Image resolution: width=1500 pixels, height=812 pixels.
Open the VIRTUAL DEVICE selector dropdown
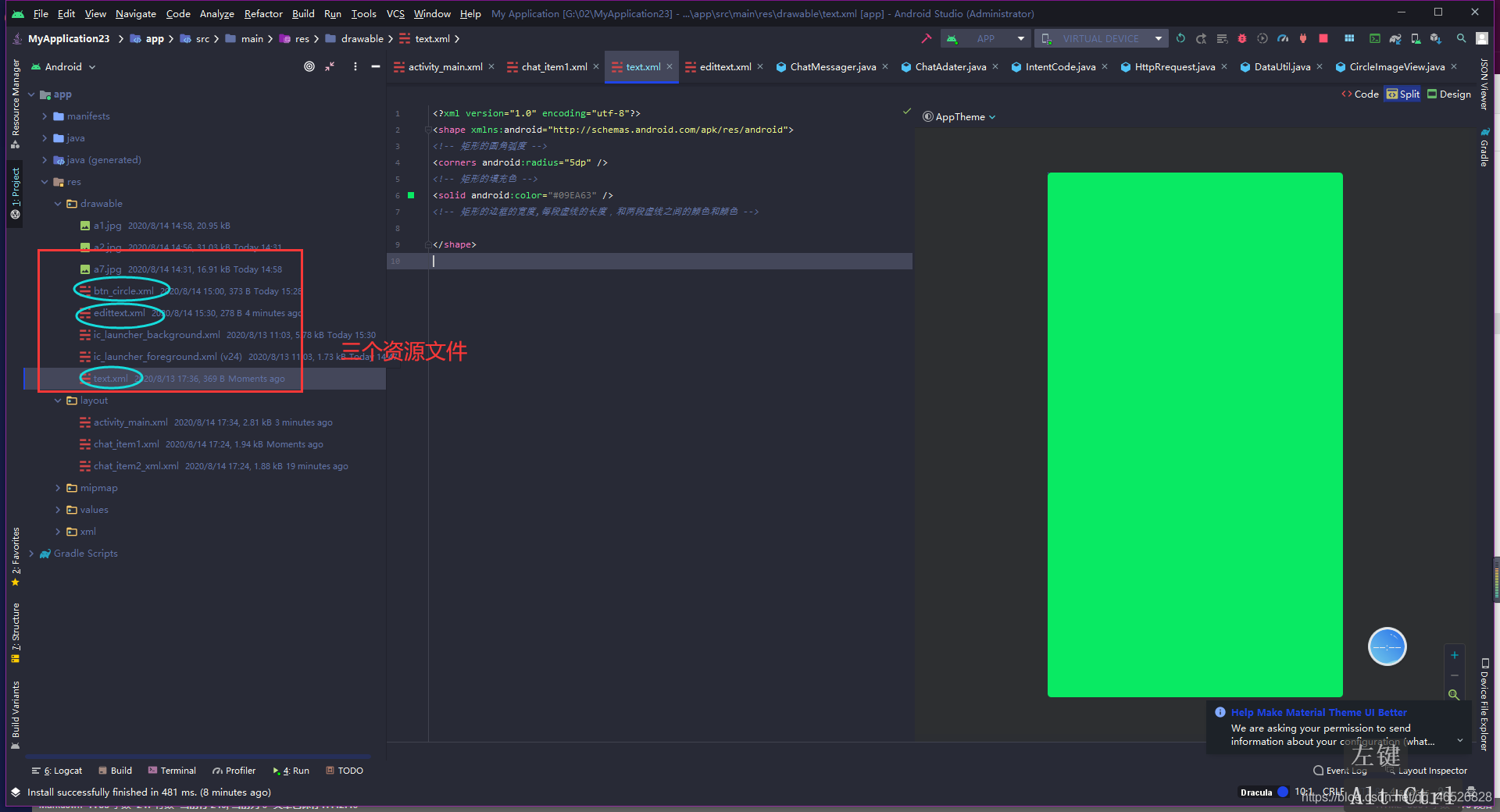tap(1101, 38)
